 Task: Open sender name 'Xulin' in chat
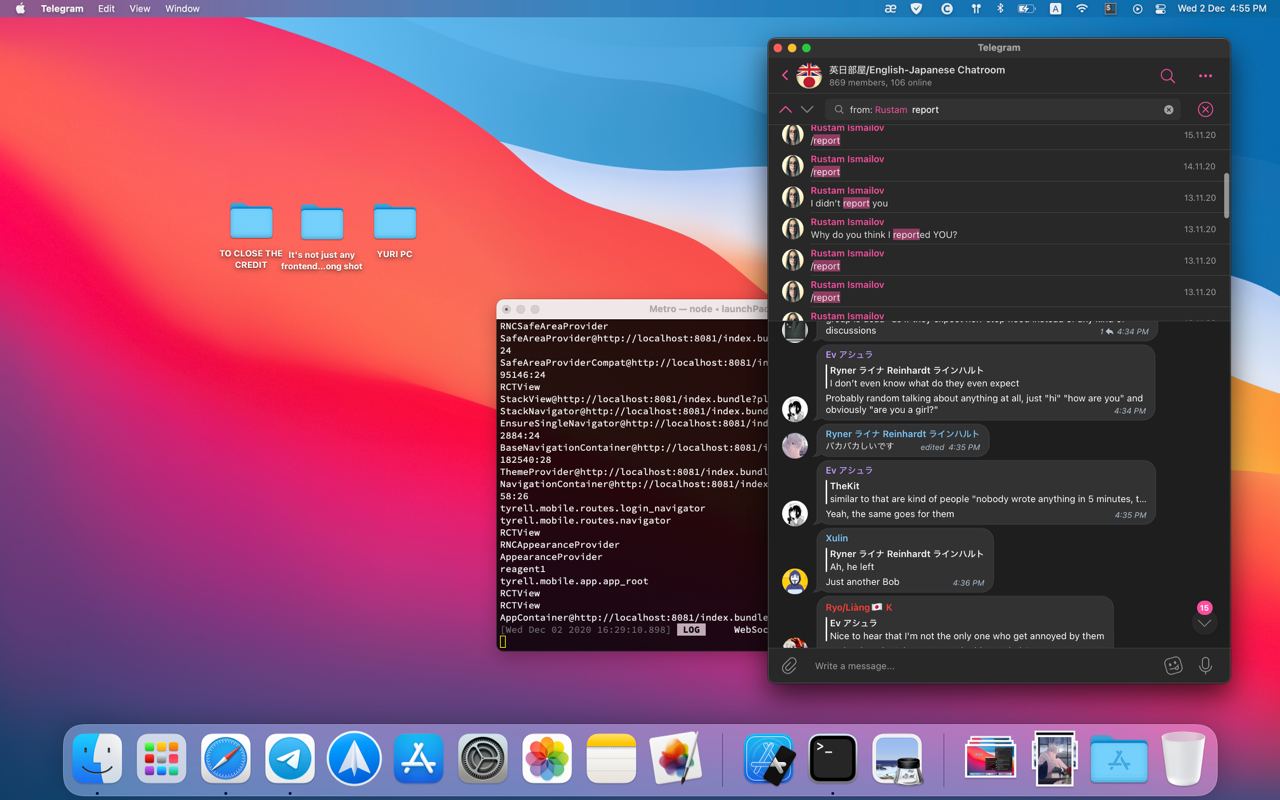(837, 538)
